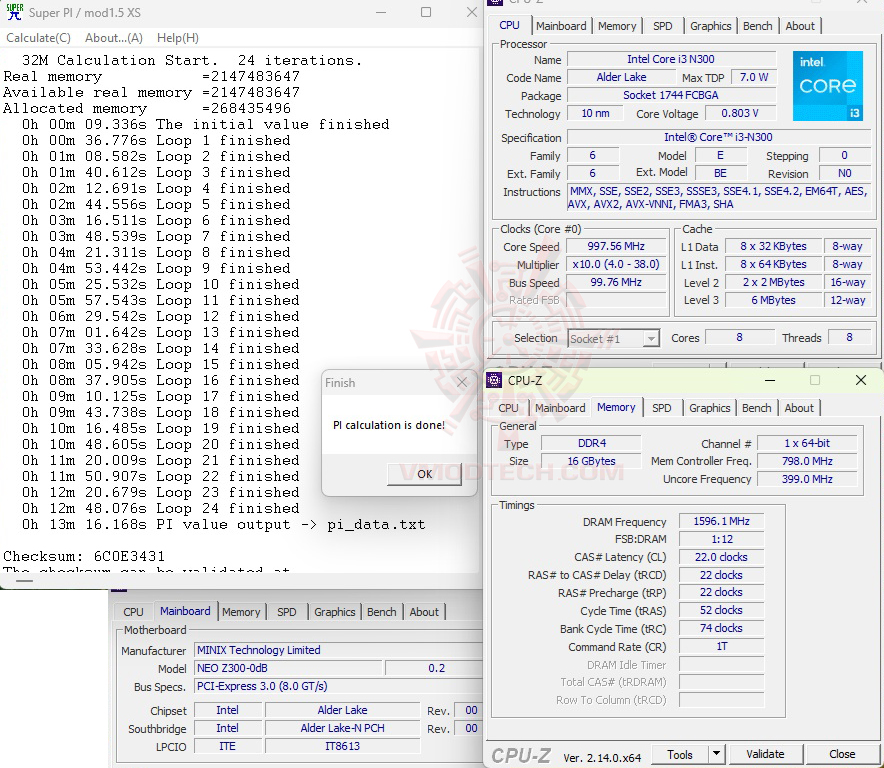
Task: Click the memory Type field DDR4
Action: click(x=591, y=443)
